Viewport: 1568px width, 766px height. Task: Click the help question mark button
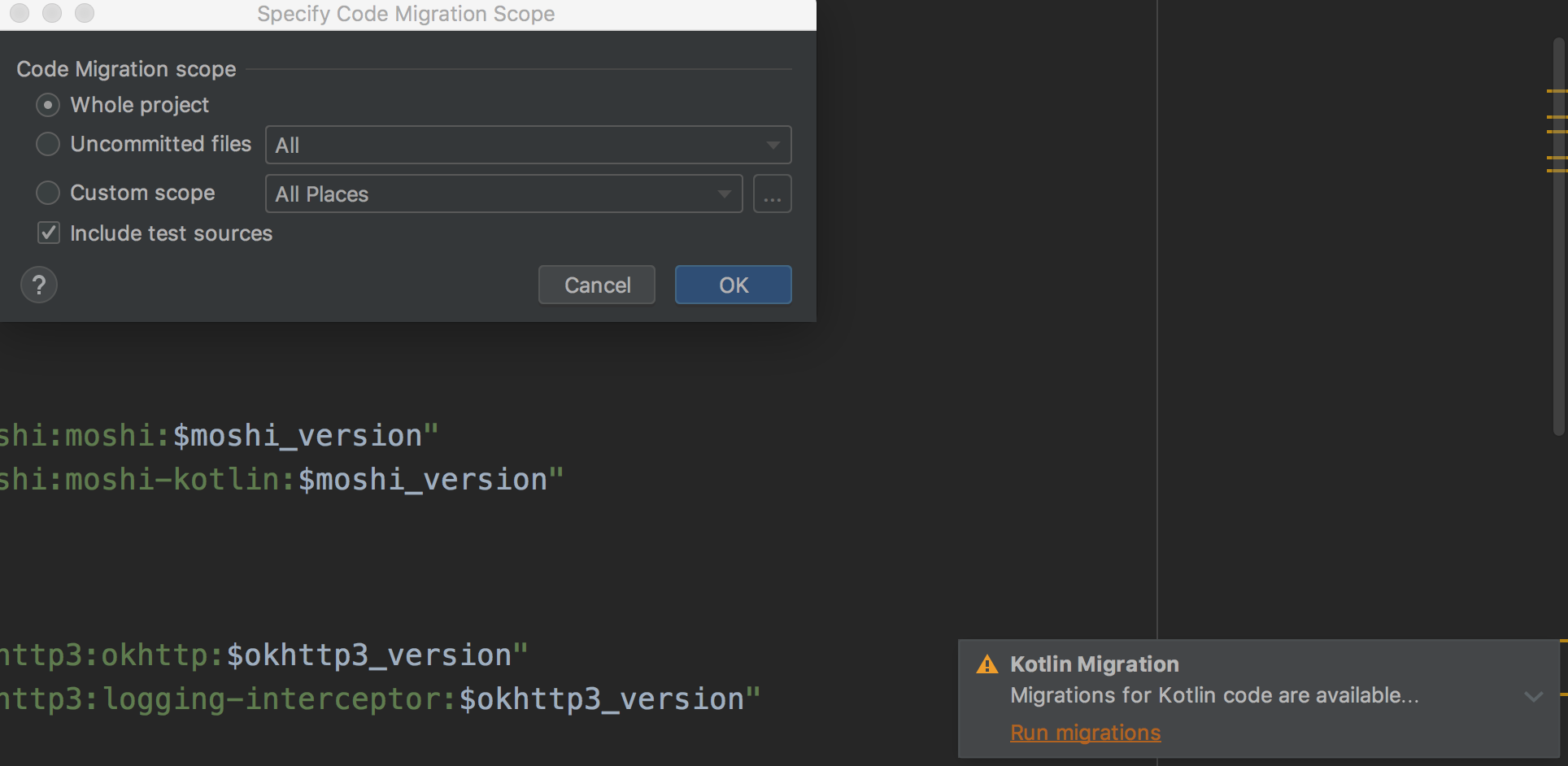tap(38, 285)
